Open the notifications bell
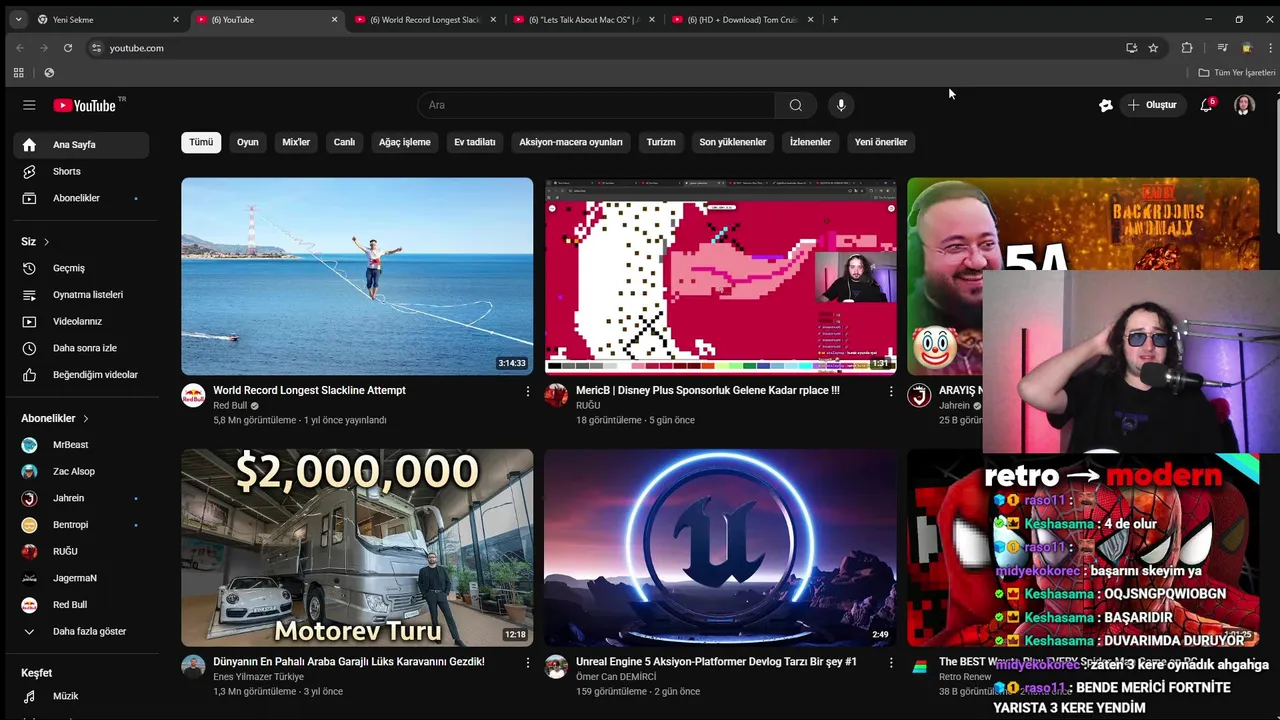Screen dimensions: 1280x720 click(x=1206, y=105)
